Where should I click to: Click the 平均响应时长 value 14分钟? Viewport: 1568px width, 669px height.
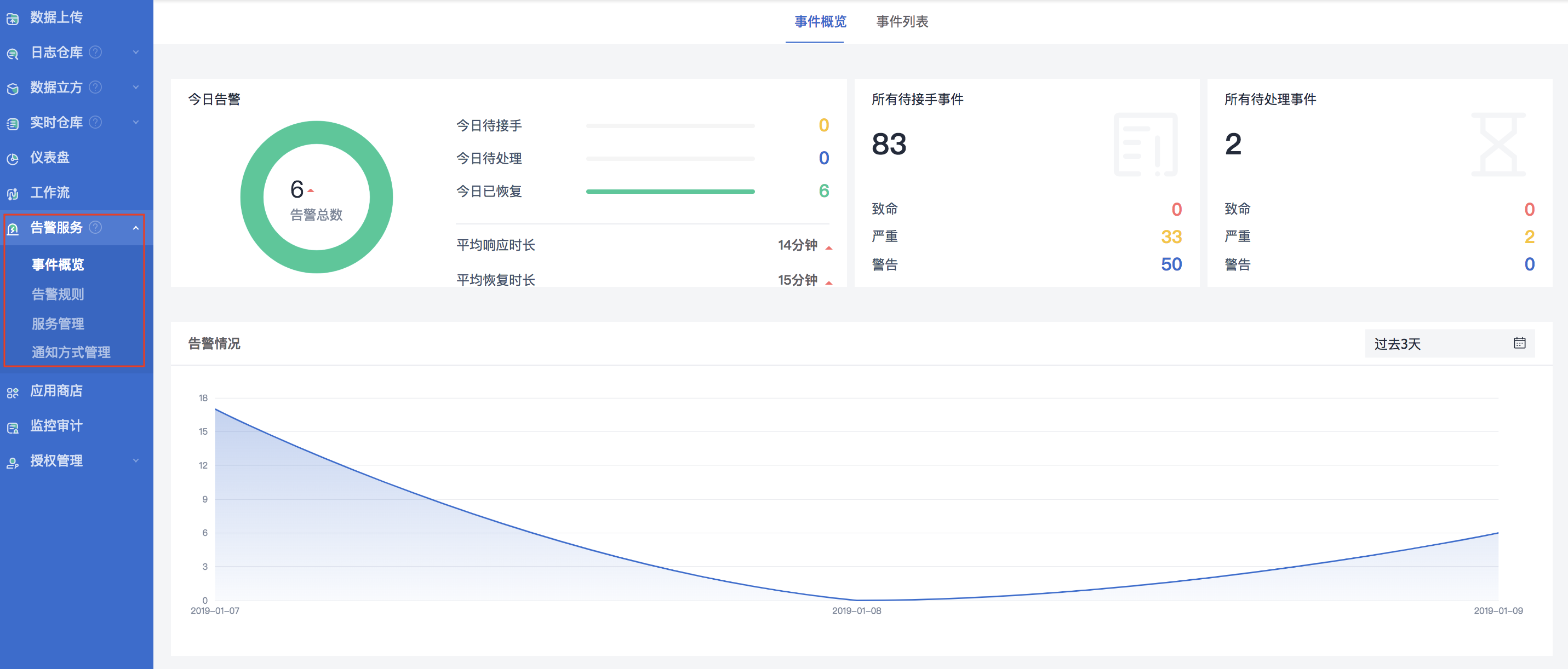[797, 245]
